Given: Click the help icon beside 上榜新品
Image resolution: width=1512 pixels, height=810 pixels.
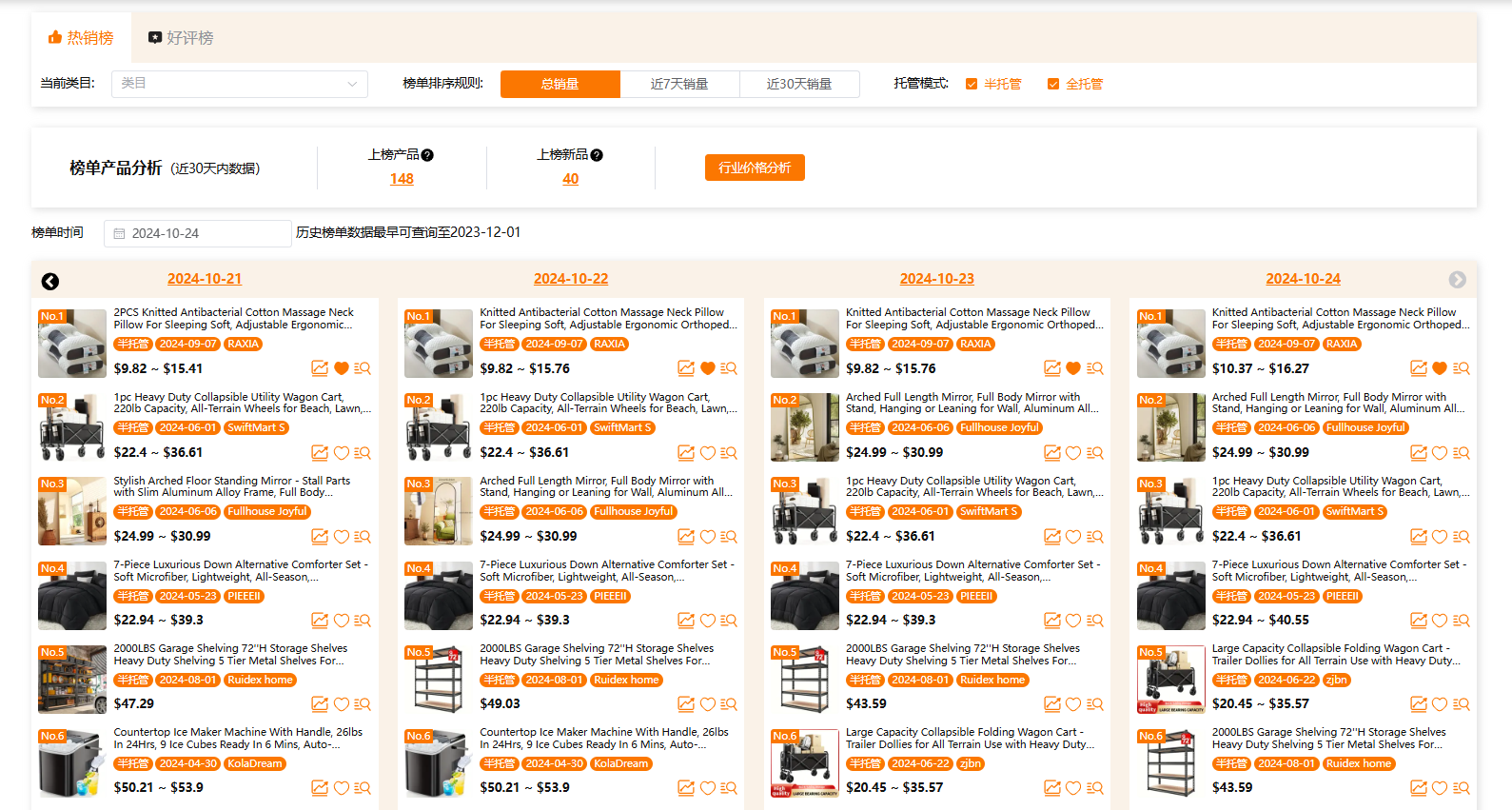Looking at the screenshot, I should click(597, 155).
